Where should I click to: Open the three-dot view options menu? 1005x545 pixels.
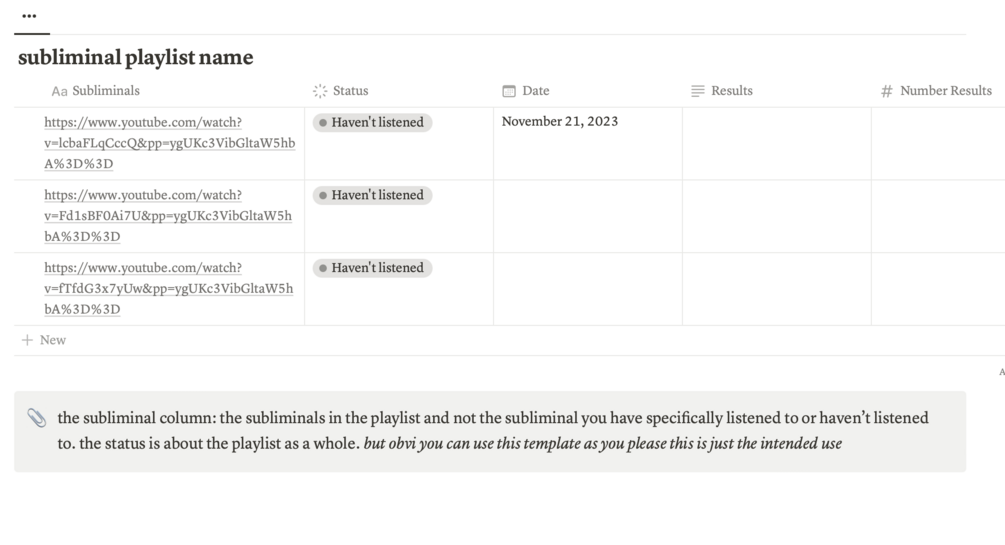point(29,16)
